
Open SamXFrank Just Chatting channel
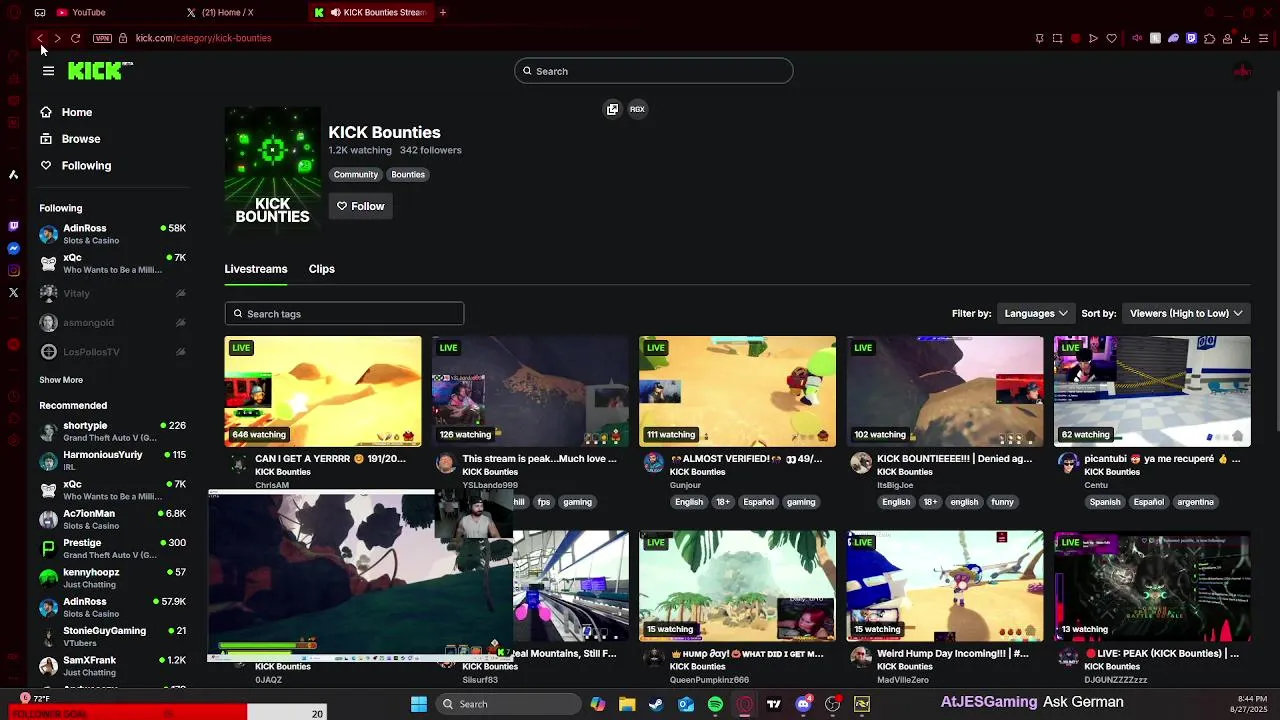[113, 666]
